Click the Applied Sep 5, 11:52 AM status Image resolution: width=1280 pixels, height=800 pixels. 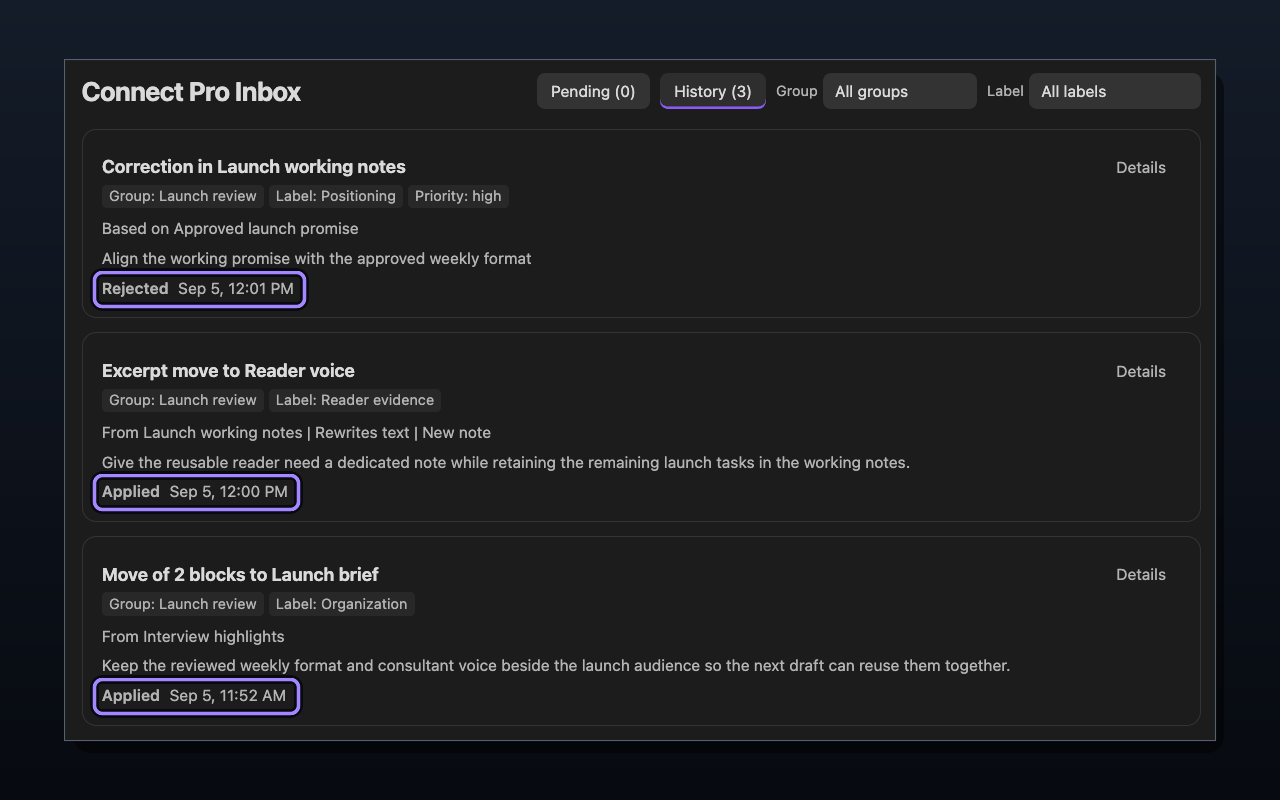(196, 696)
